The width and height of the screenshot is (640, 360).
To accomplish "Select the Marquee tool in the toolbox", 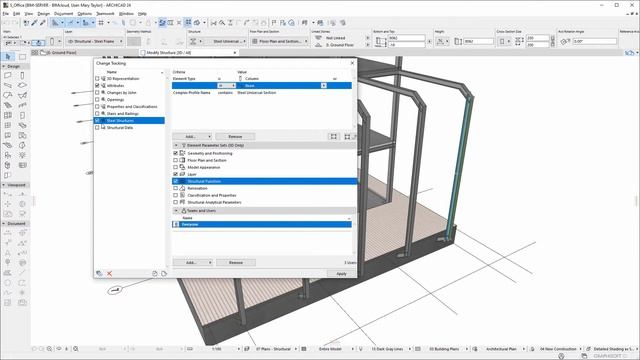I will click(22, 57).
